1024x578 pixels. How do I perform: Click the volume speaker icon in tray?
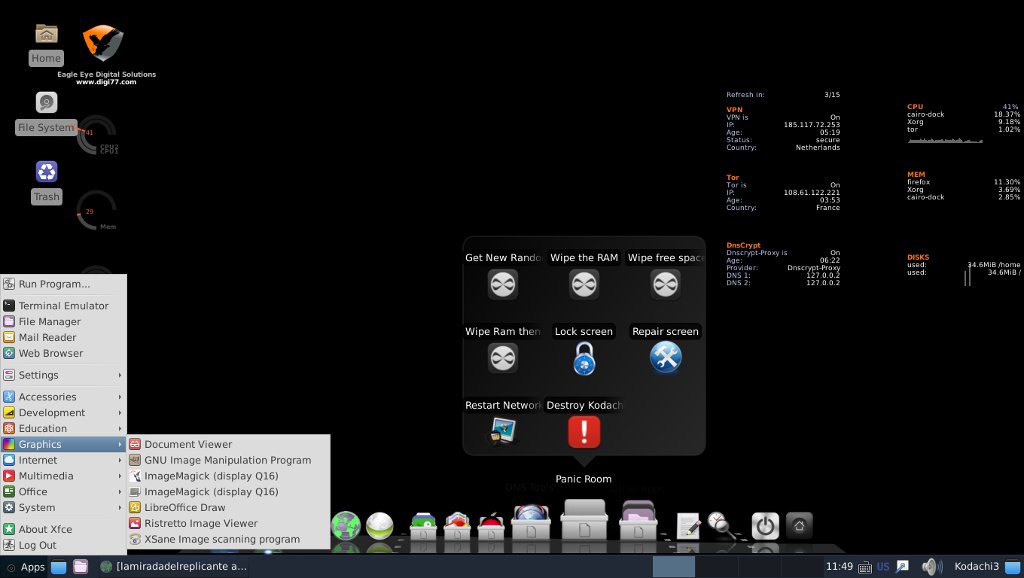pyautogui.click(x=931, y=567)
